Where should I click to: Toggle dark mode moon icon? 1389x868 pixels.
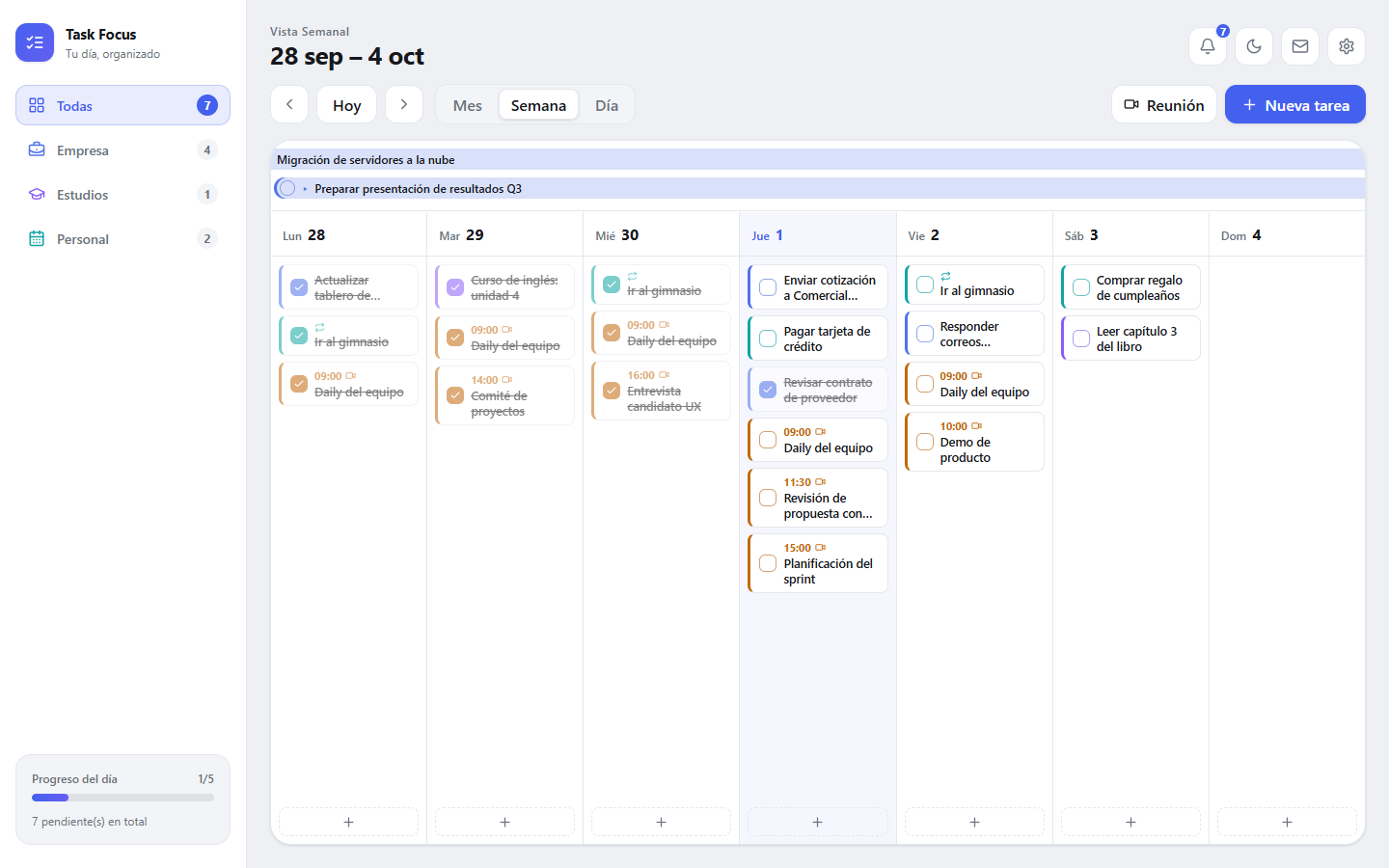(1253, 46)
